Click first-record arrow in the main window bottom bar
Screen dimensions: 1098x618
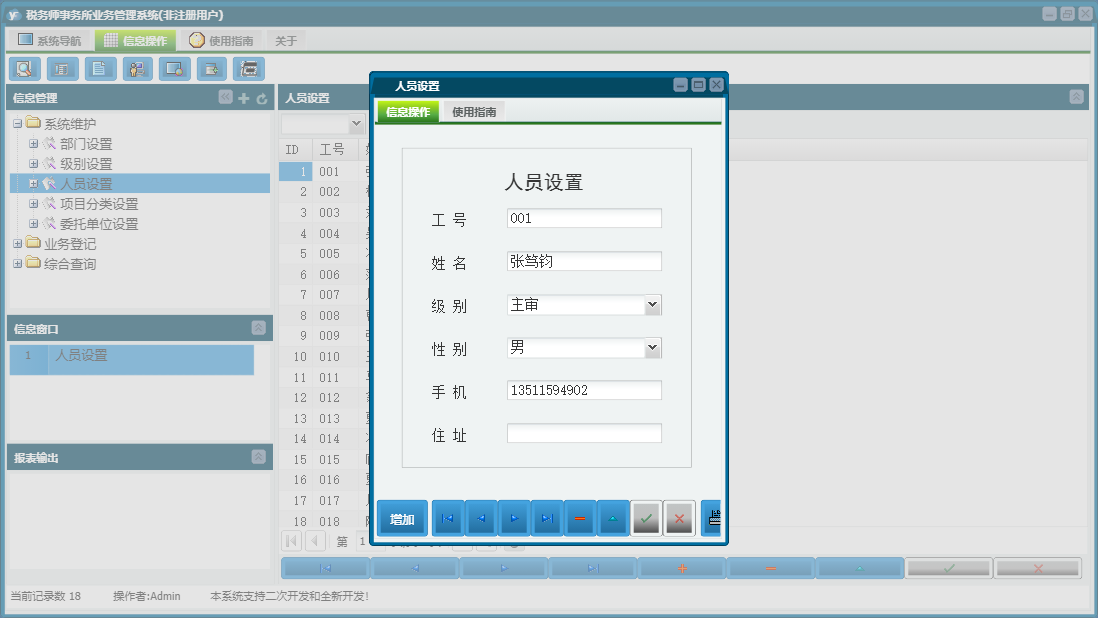coord(326,568)
